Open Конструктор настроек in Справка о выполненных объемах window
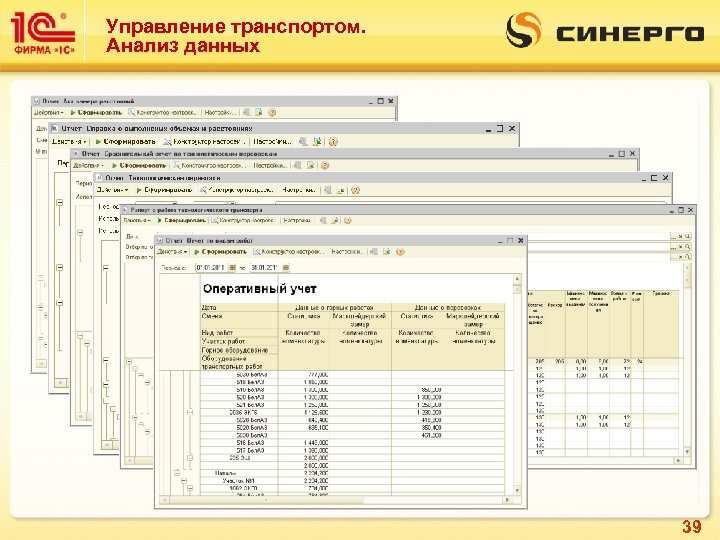The image size is (720, 540). (x=205, y=141)
